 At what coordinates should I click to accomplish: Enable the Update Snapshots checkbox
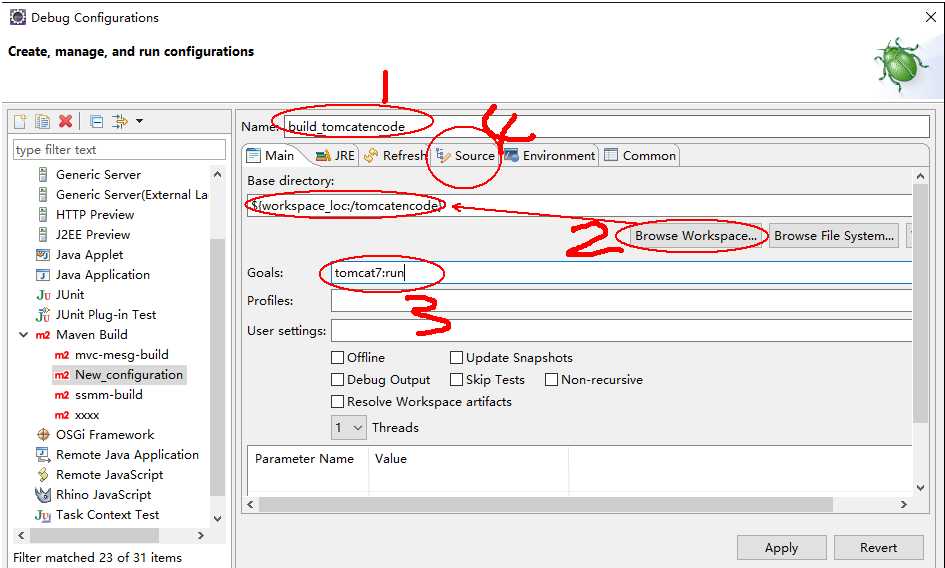(x=456, y=358)
